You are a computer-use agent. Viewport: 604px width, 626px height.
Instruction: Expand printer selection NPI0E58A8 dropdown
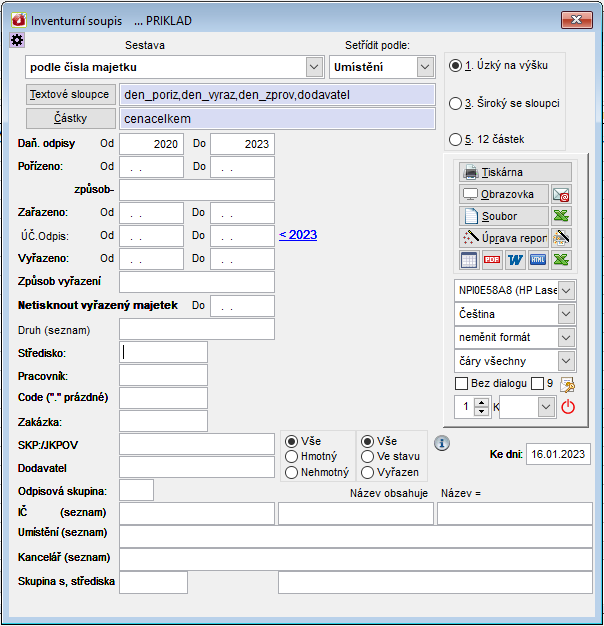point(566,290)
